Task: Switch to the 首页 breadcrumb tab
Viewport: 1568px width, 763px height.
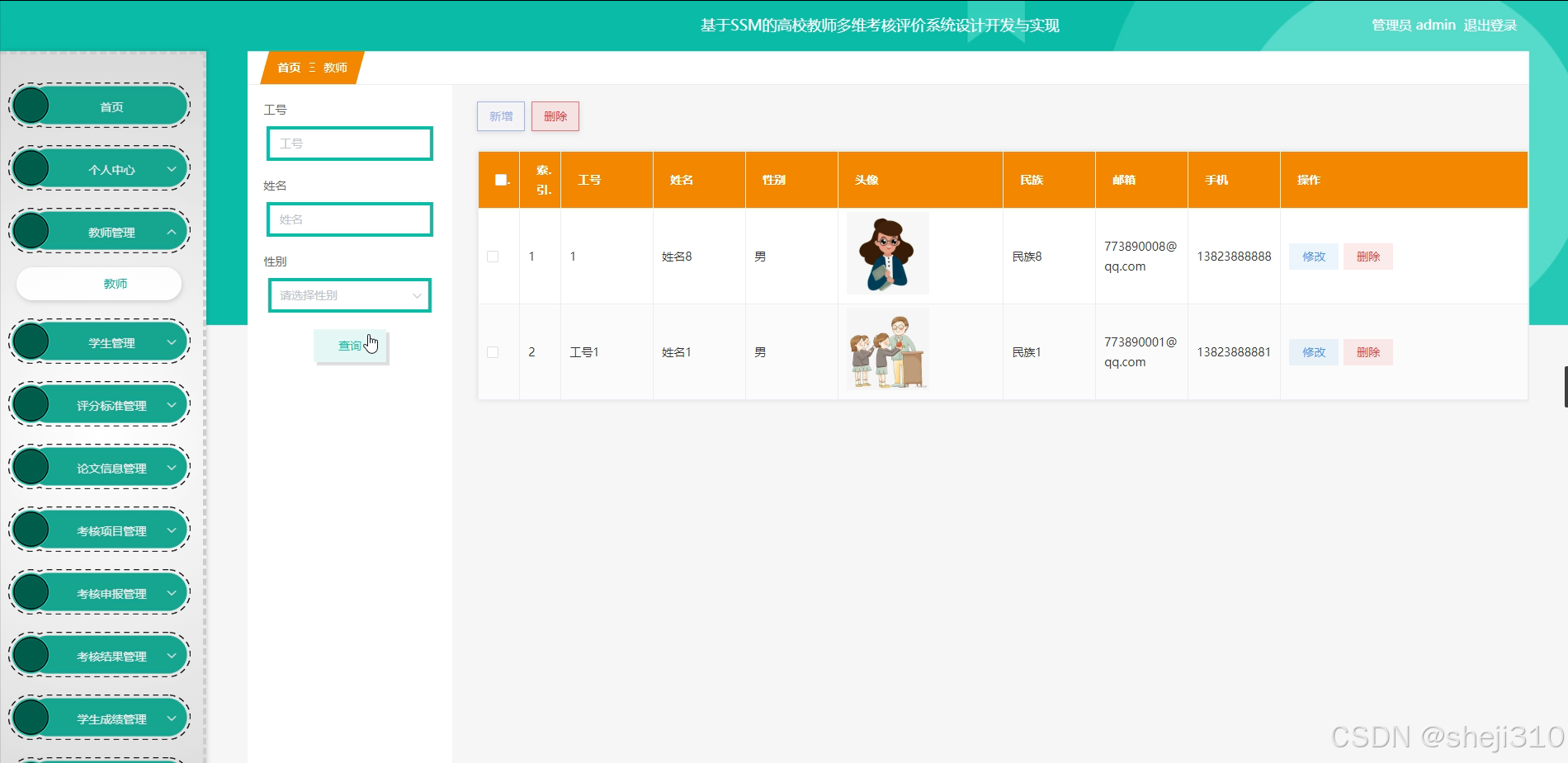Action: click(x=289, y=68)
